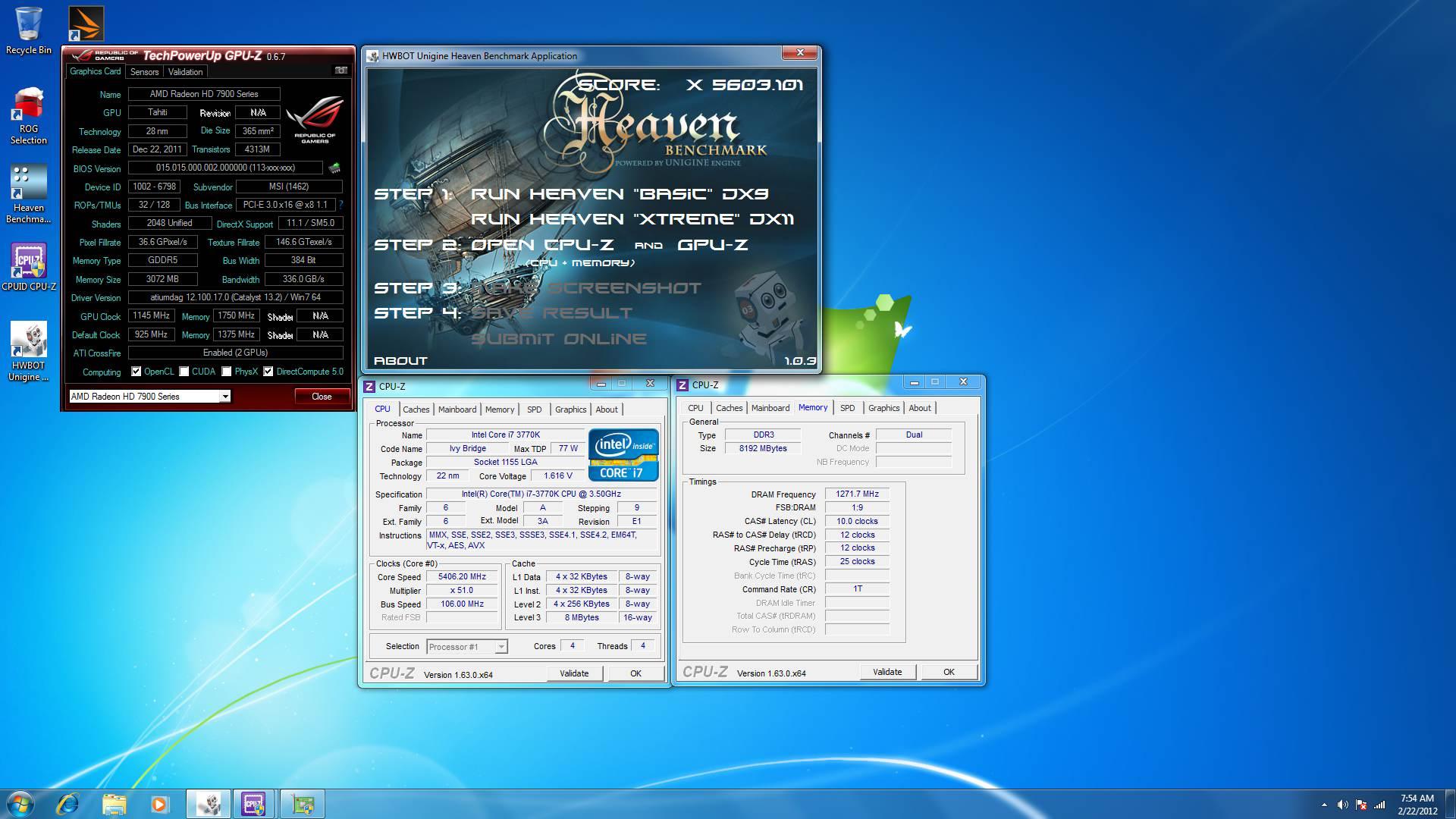Open Memory tab in left CPU-Z window
Viewport: 1456px width, 819px height.
(500, 409)
